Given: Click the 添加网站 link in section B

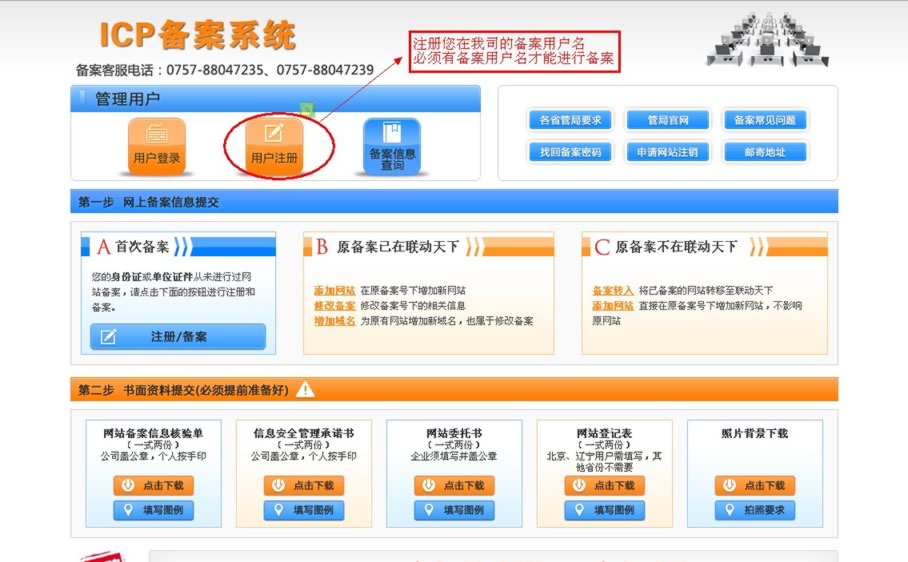Looking at the screenshot, I should [334, 290].
